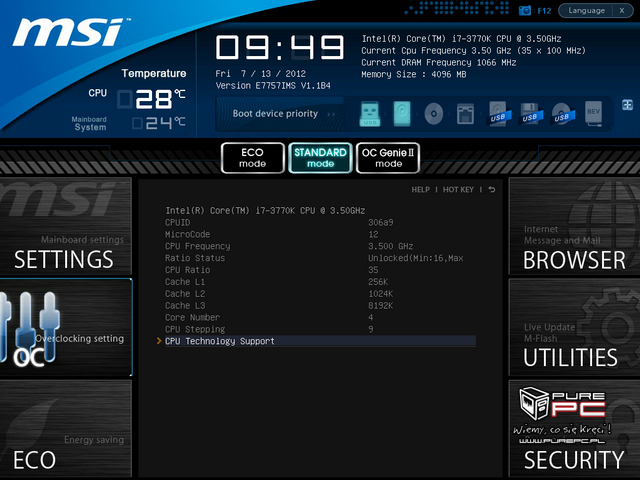The width and height of the screenshot is (640, 480).
Task: Click the HOT KEY link
Action: 458,190
